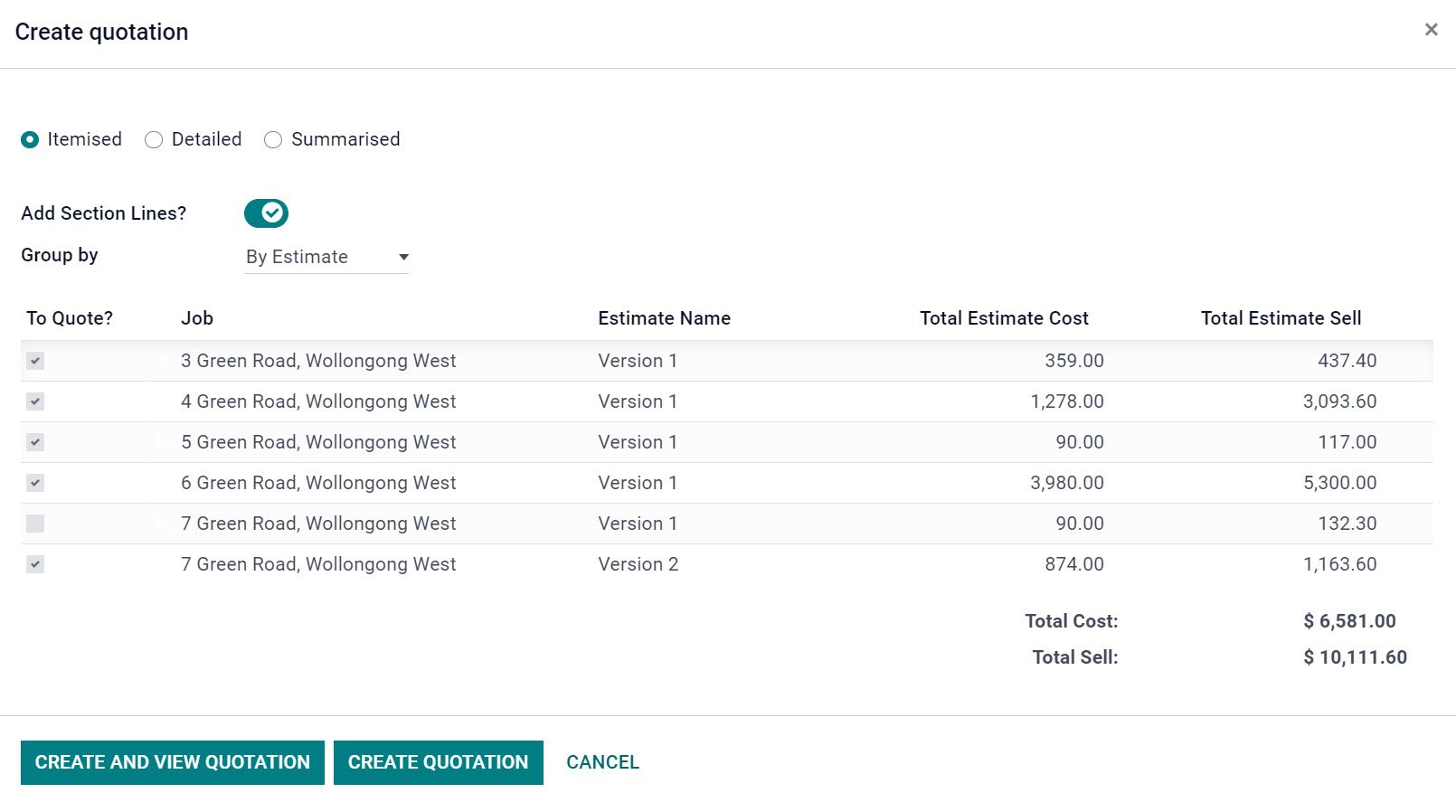The image size is (1456, 812).
Task: Click the Total Sell amount $ 10,111.60
Action: 1356,657
